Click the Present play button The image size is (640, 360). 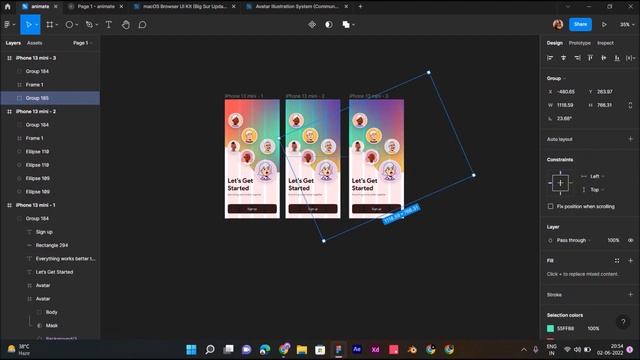click(604, 24)
